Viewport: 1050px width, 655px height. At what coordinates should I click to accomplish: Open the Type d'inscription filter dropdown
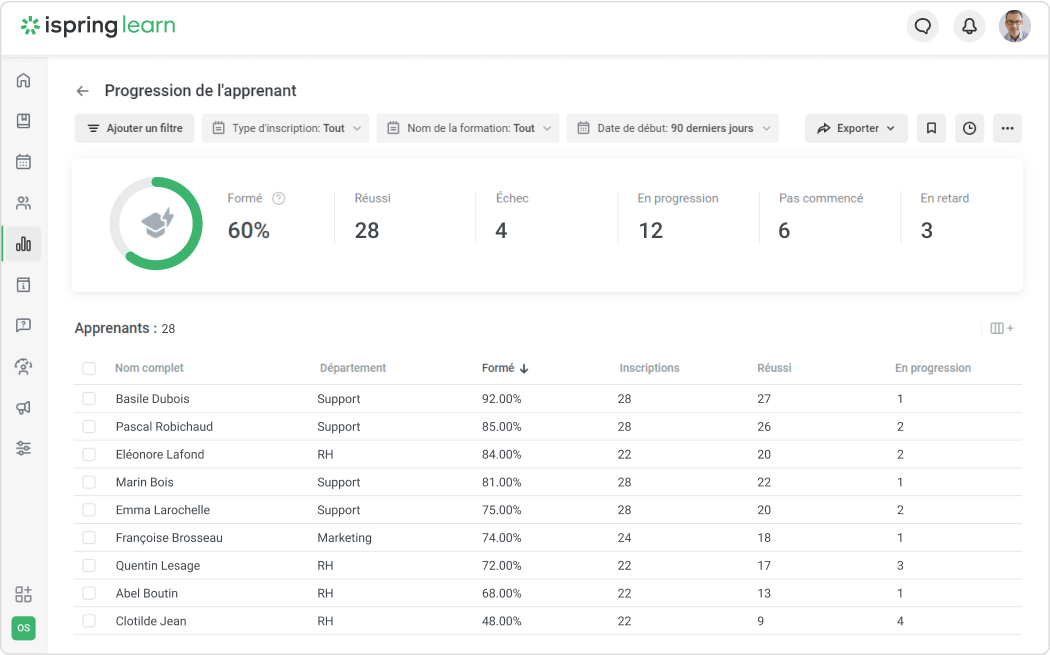click(286, 128)
